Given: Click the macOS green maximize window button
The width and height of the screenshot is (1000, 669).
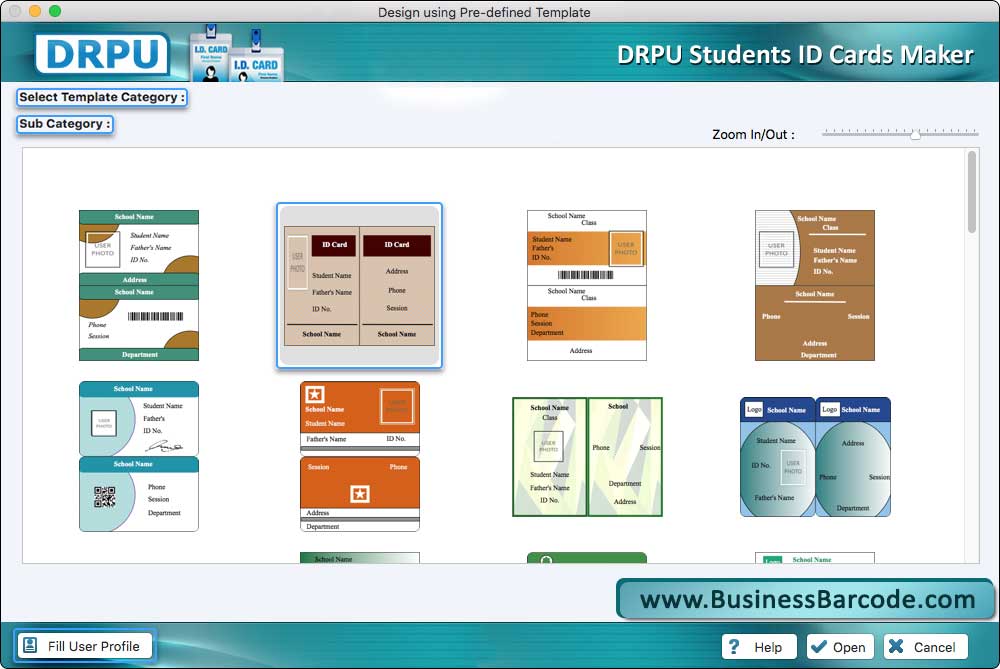Looking at the screenshot, I should [x=55, y=11].
